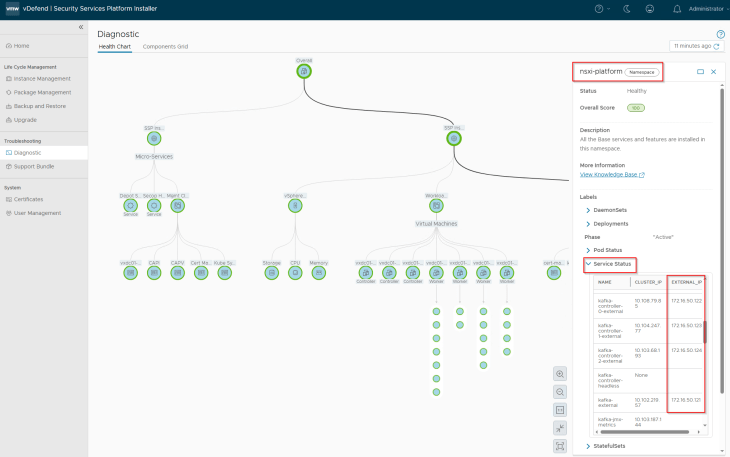This screenshot has width=730, height=457.
Task: Toggle dark mode with the moon icon
Action: tap(627, 9)
